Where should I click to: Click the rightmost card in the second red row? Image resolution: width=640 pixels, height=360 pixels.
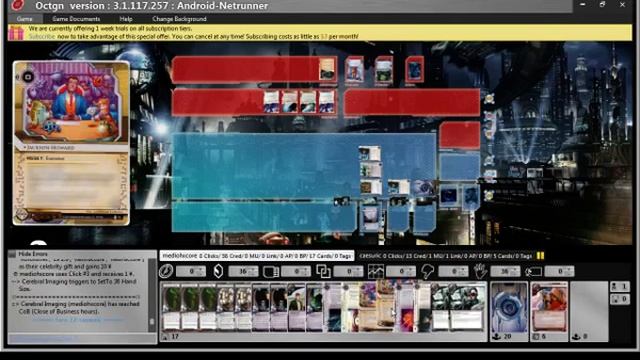(x=327, y=102)
